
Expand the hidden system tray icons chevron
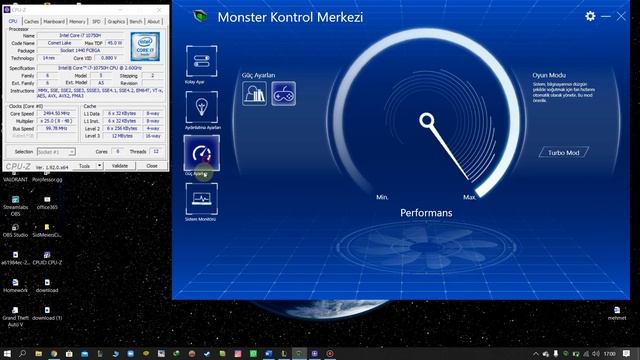536,354
